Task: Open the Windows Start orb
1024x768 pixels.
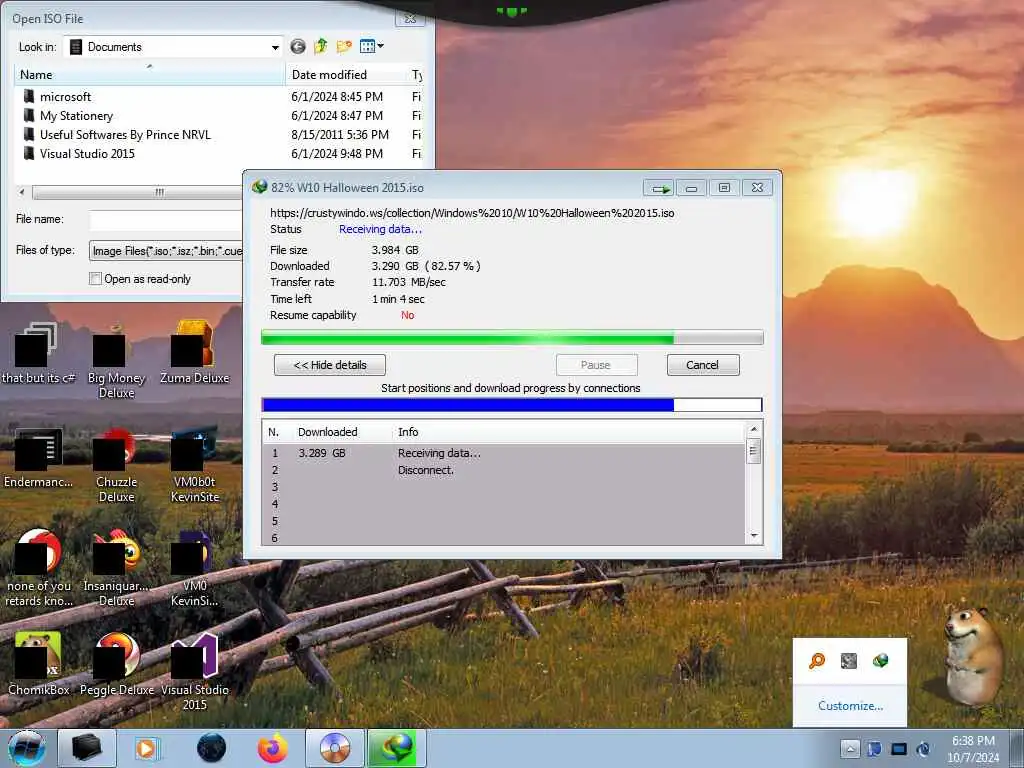Action: coord(27,748)
